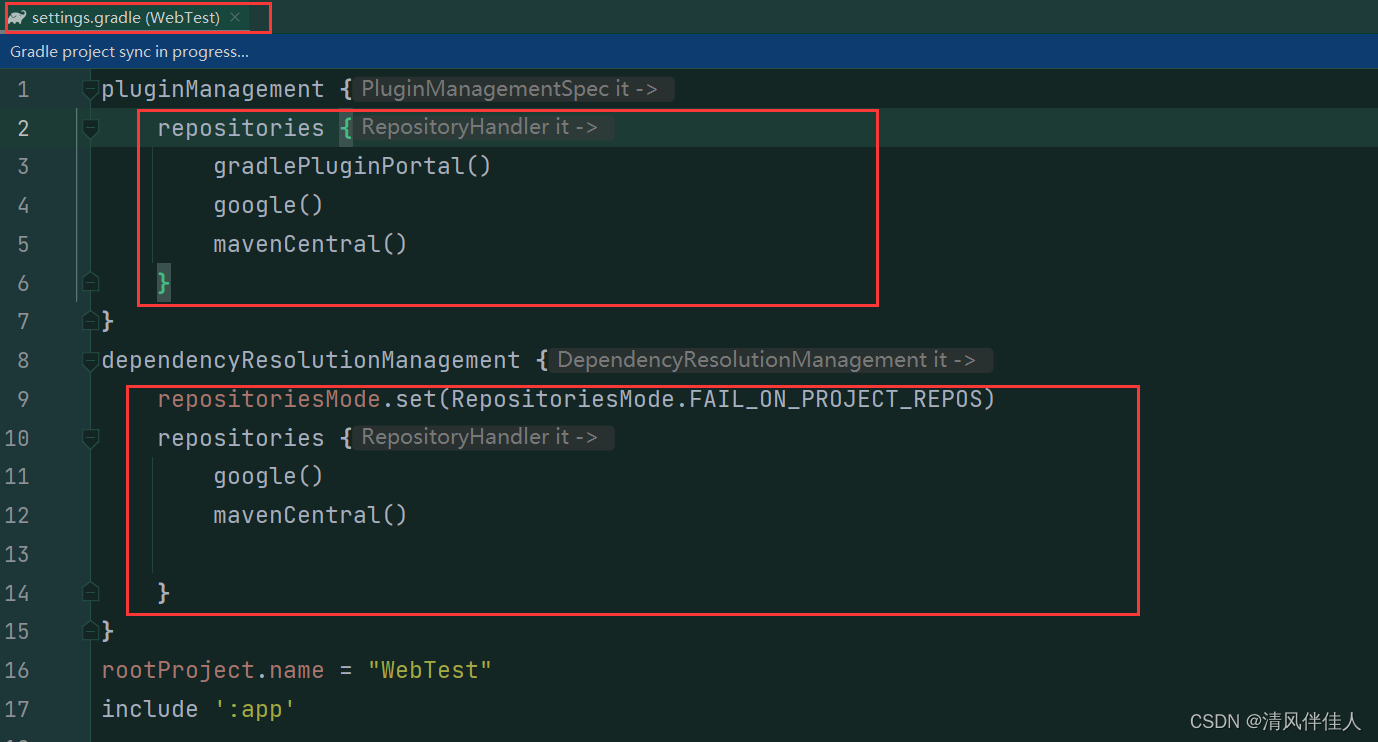Click 'google()' on line 11

pos(268,476)
